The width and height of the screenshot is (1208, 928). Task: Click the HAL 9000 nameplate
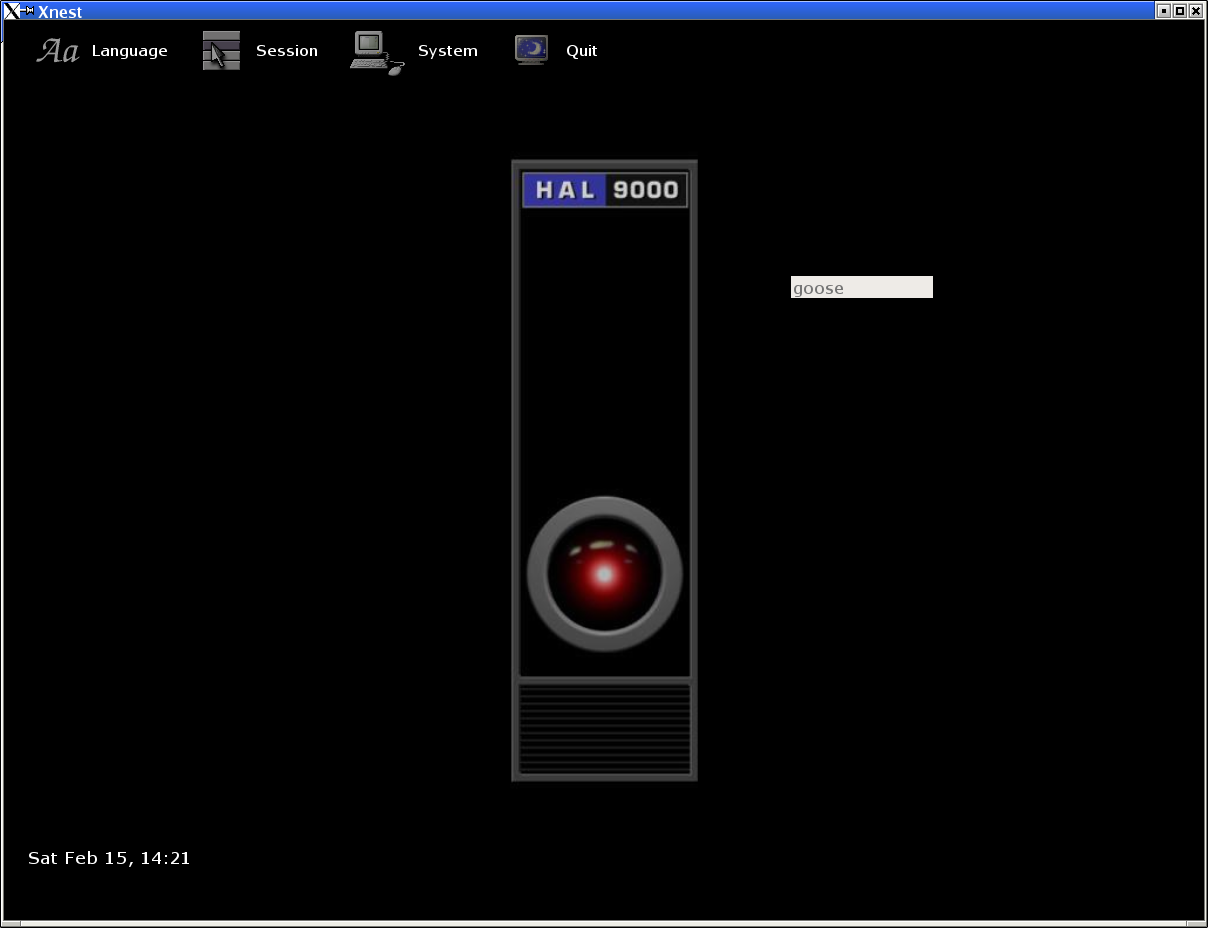click(603, 189)
